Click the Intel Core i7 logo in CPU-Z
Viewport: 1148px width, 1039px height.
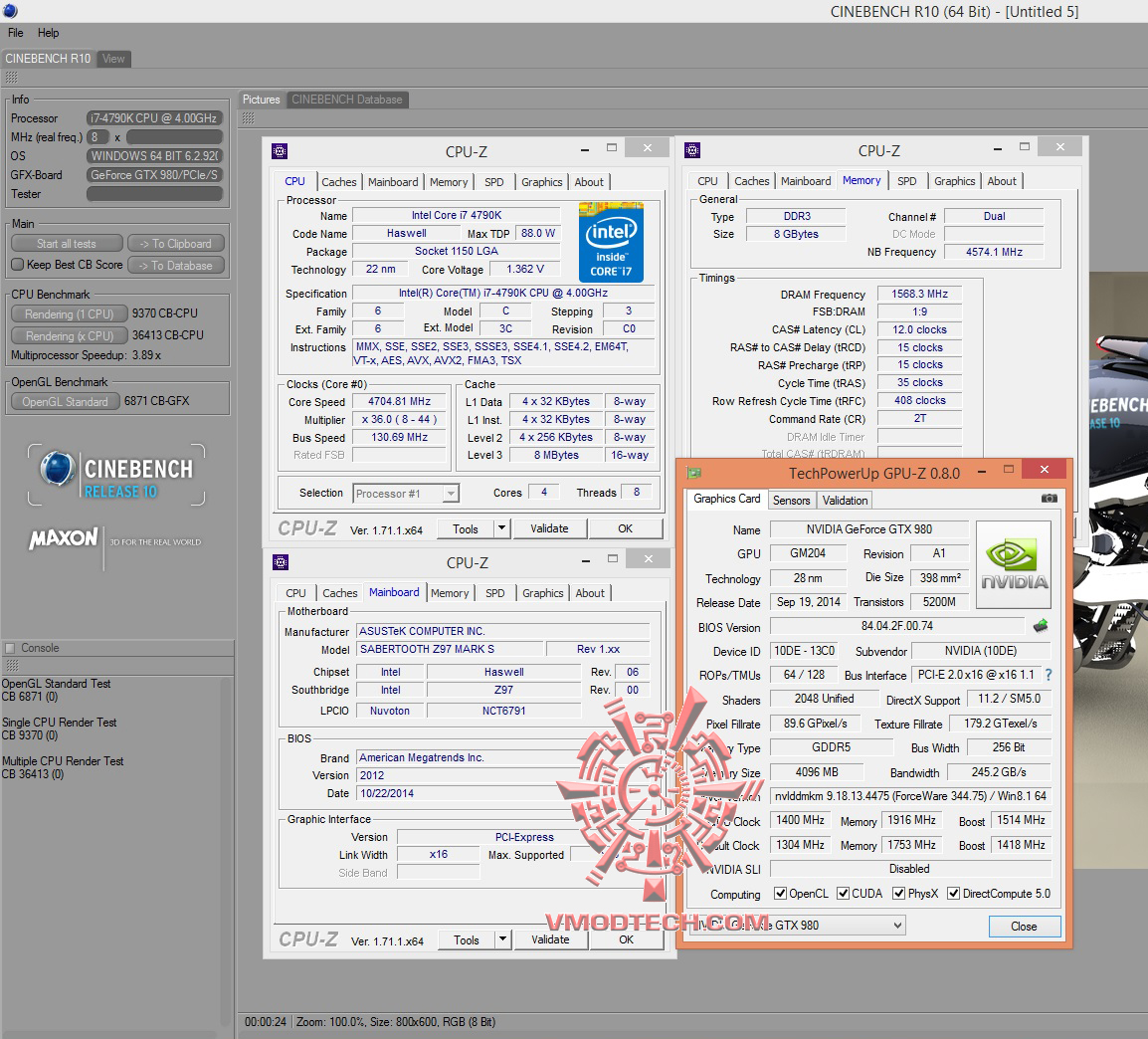[x=611, y=243]
